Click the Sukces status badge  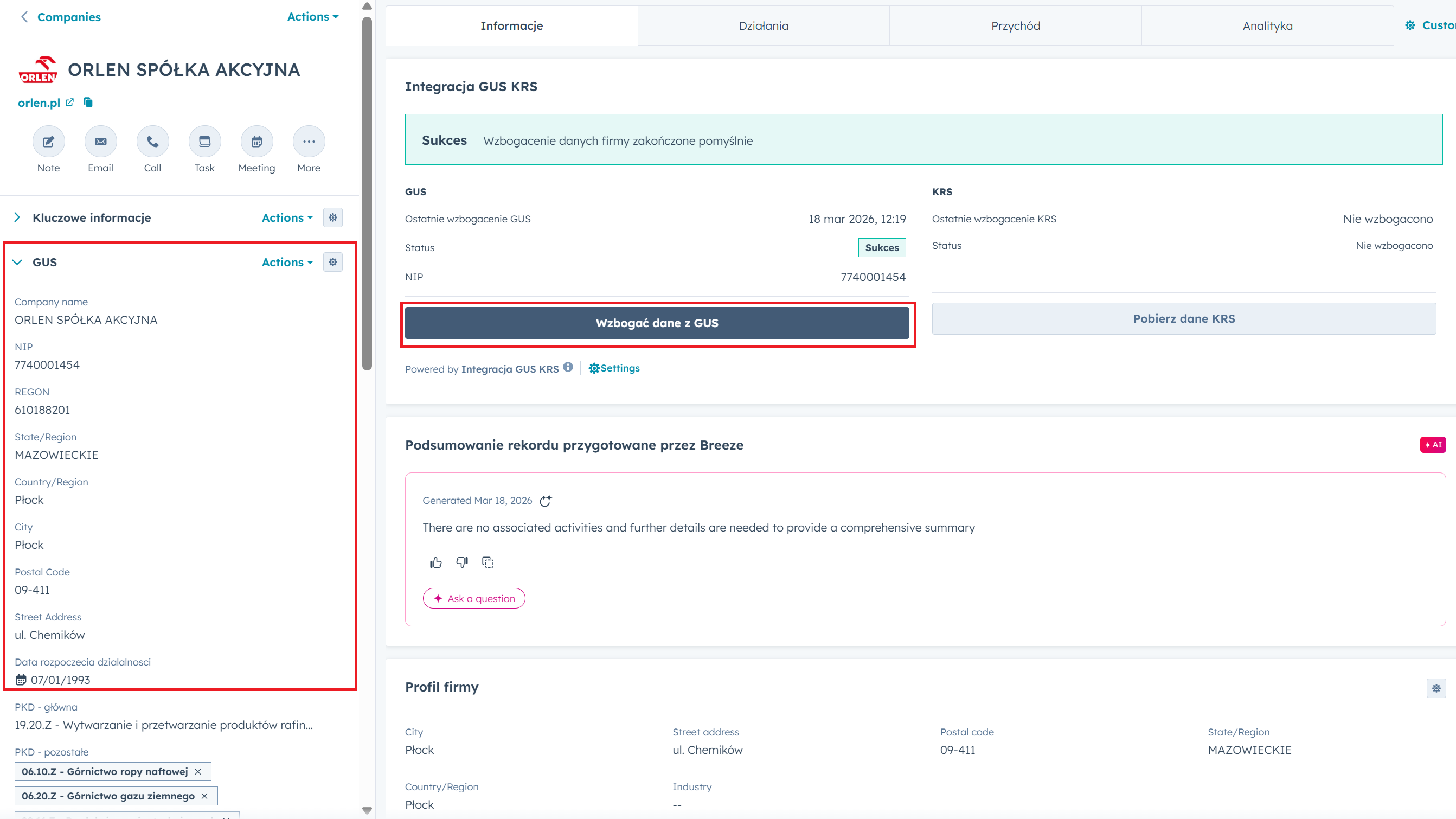click(x=882, y=247)
